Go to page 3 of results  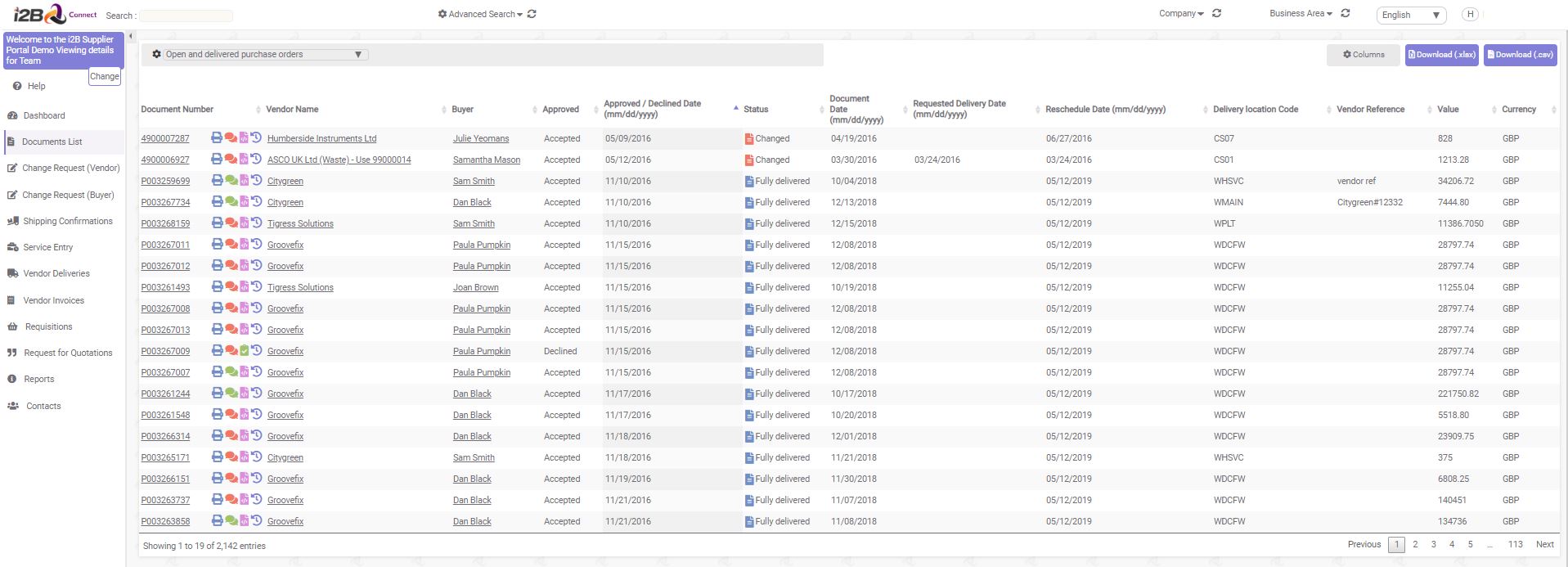[x=1433, y=544]
